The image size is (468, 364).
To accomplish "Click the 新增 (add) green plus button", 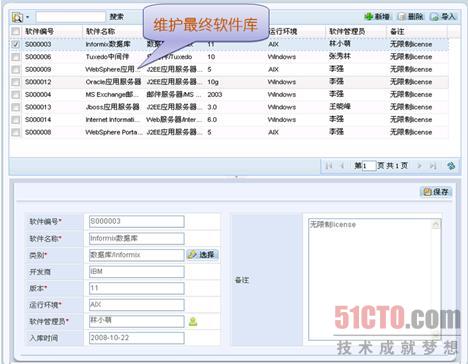I will click(377, 16).
